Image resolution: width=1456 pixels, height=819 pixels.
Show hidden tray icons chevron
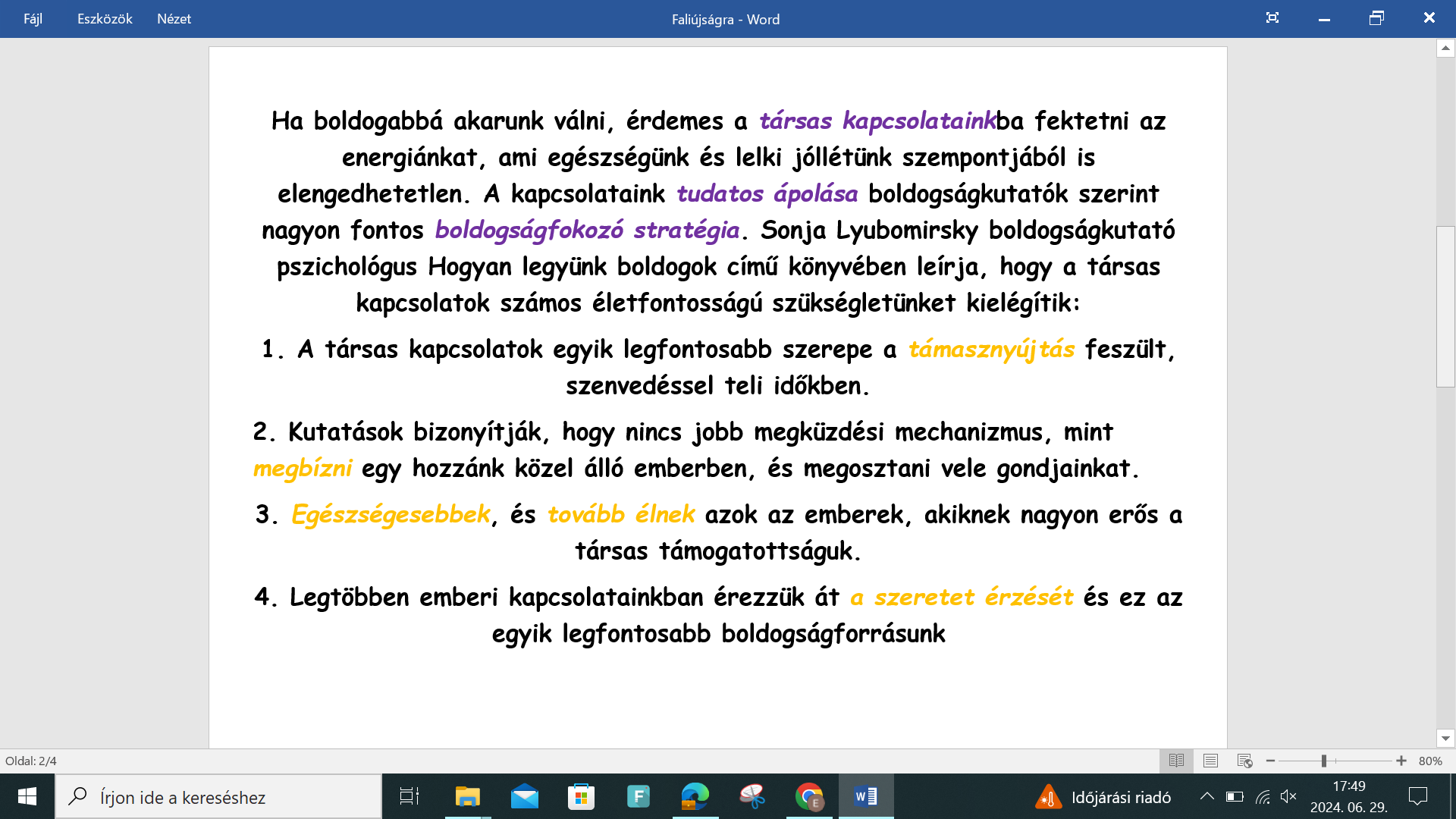pyautogui.click(x=1207, y=796)
